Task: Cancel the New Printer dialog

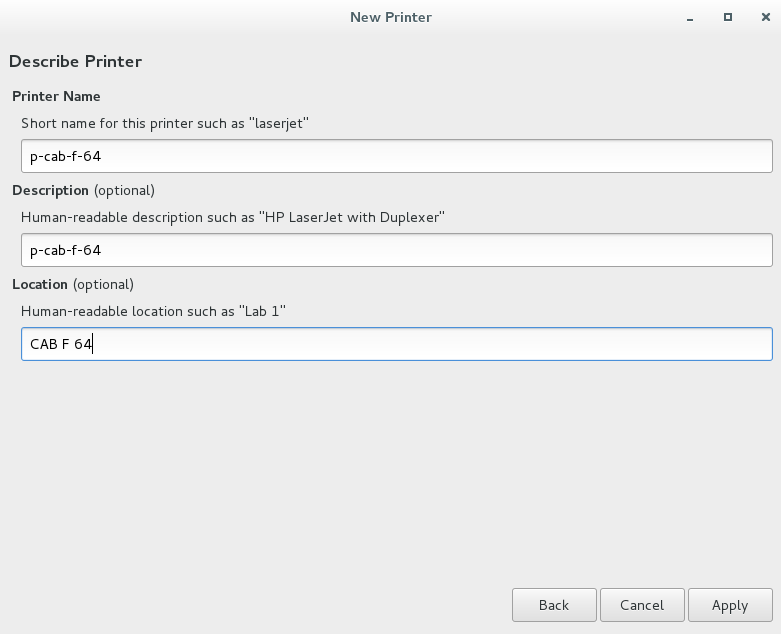Action: (642, 605)
